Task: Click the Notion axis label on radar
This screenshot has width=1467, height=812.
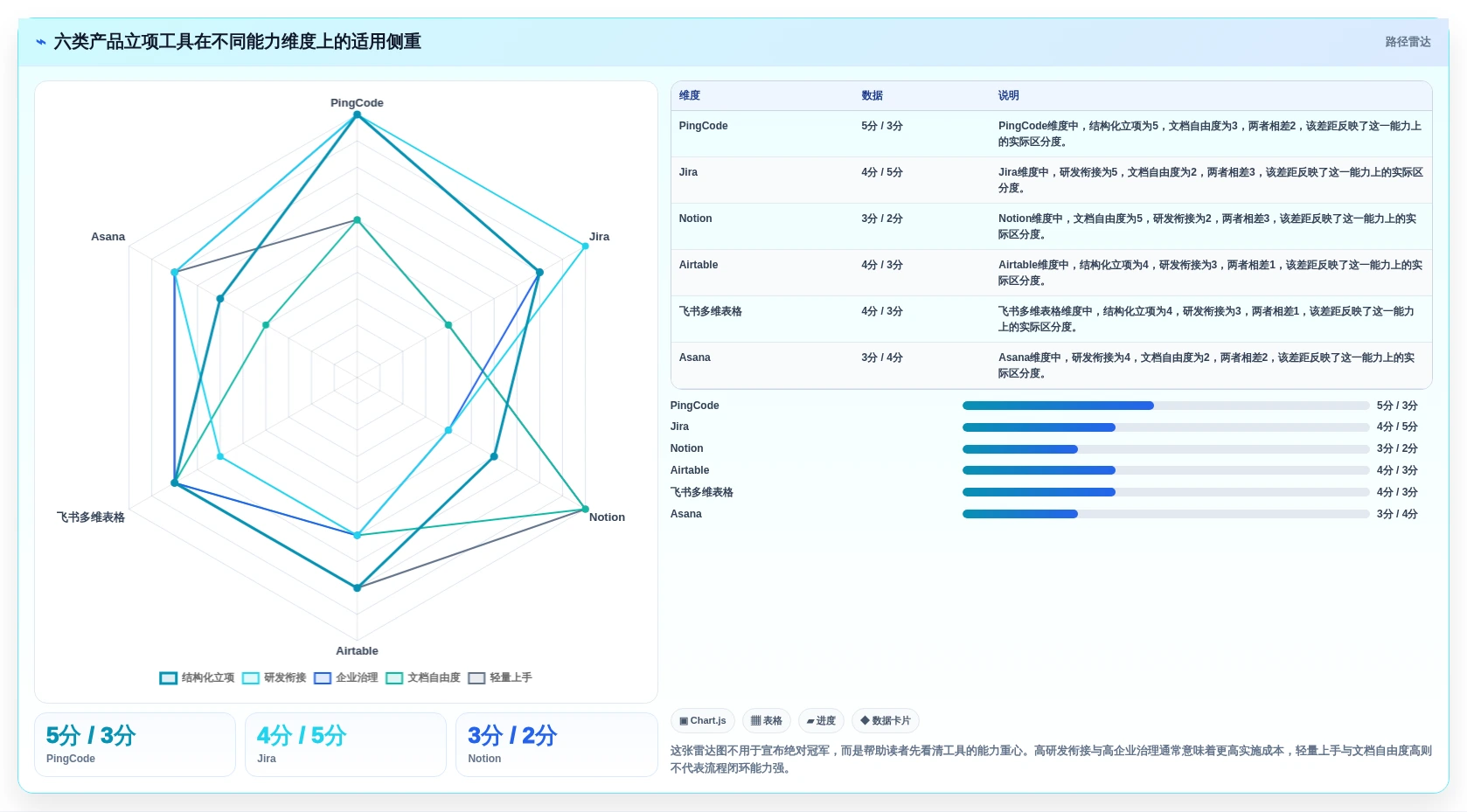Action: 607,517
